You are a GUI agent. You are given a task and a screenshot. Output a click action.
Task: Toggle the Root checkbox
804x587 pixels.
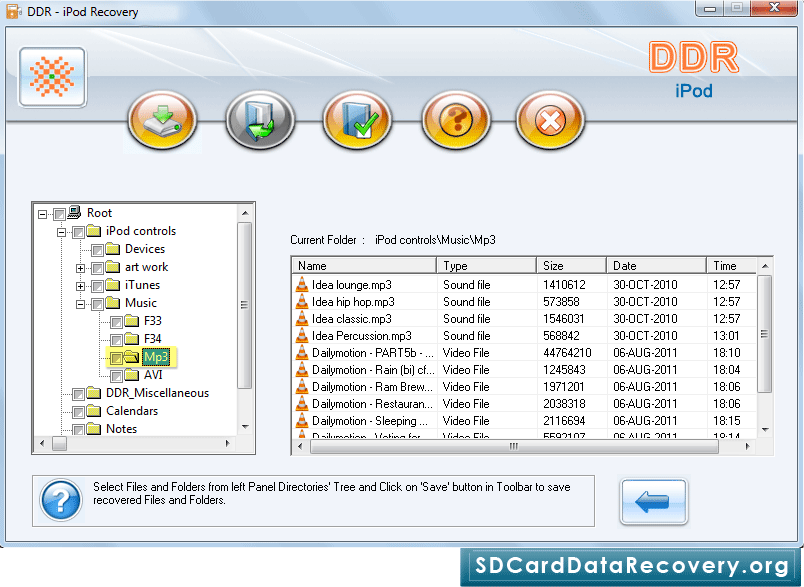59,214
